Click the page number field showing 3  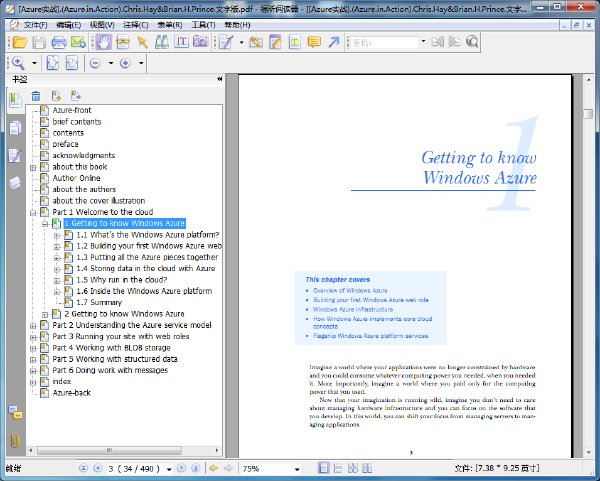click(134, 468)
